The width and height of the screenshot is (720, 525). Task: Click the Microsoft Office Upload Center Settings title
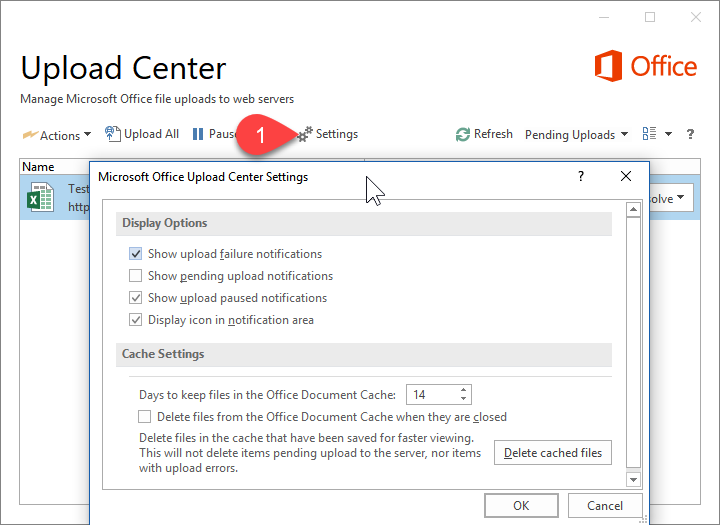pyautogui.click(x=203, y=177)
